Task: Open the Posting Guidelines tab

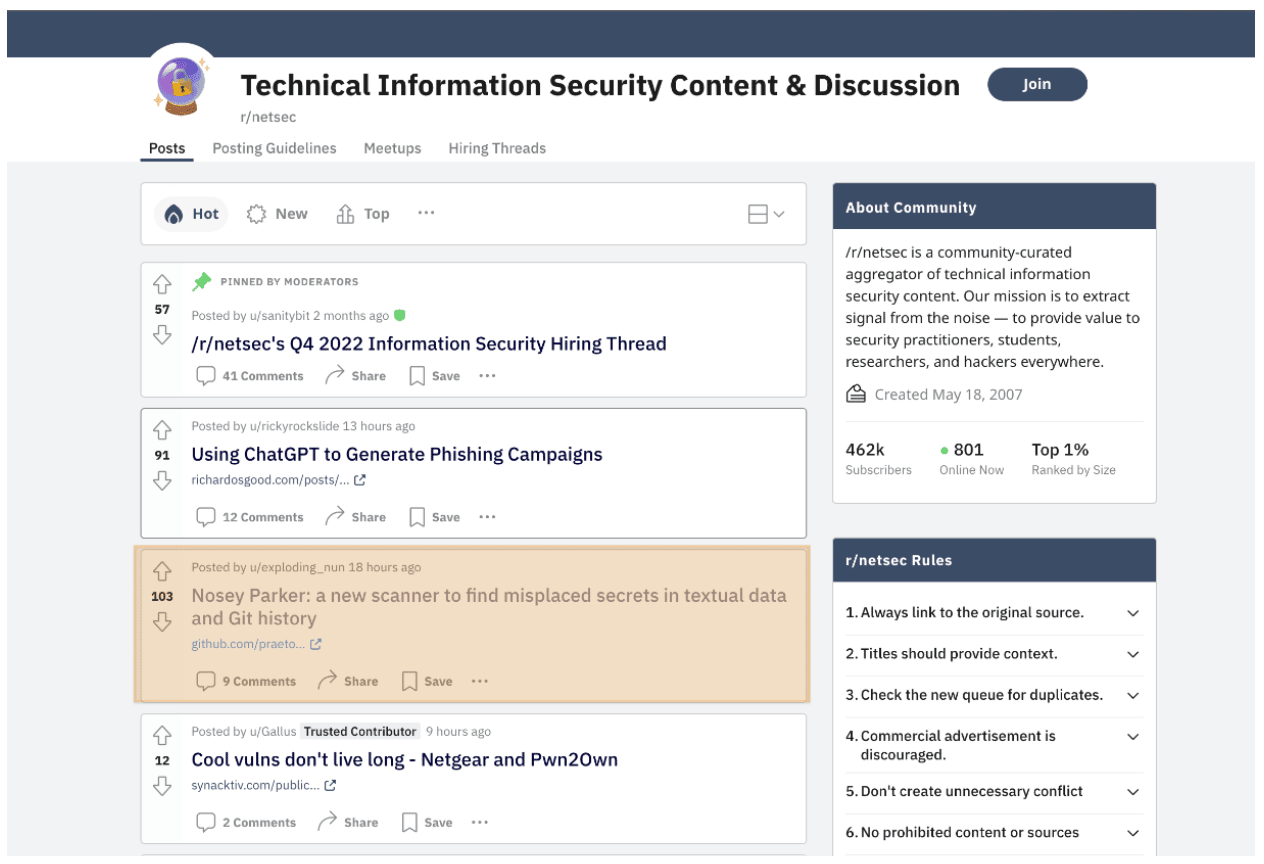Action: tap(274, 148)
